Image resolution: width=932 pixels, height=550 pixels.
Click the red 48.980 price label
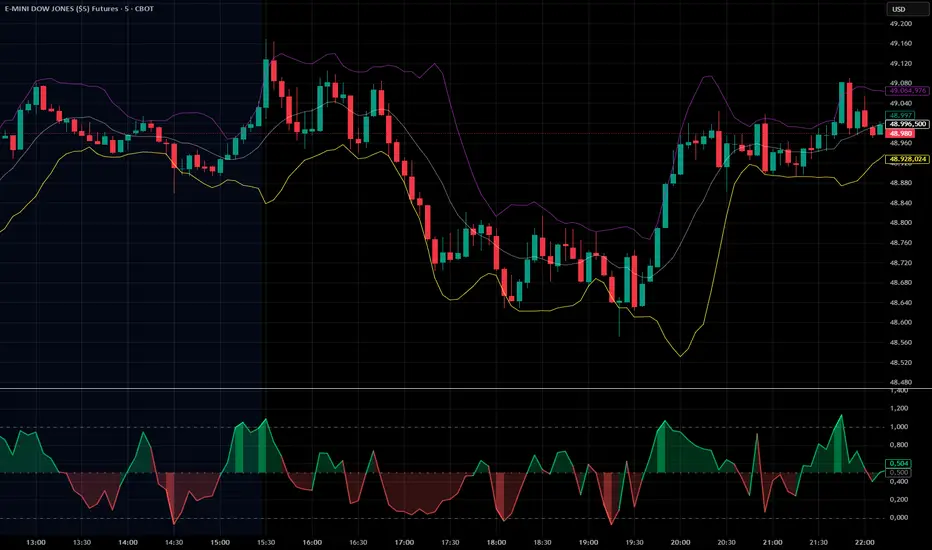click(x=900, y=134)
